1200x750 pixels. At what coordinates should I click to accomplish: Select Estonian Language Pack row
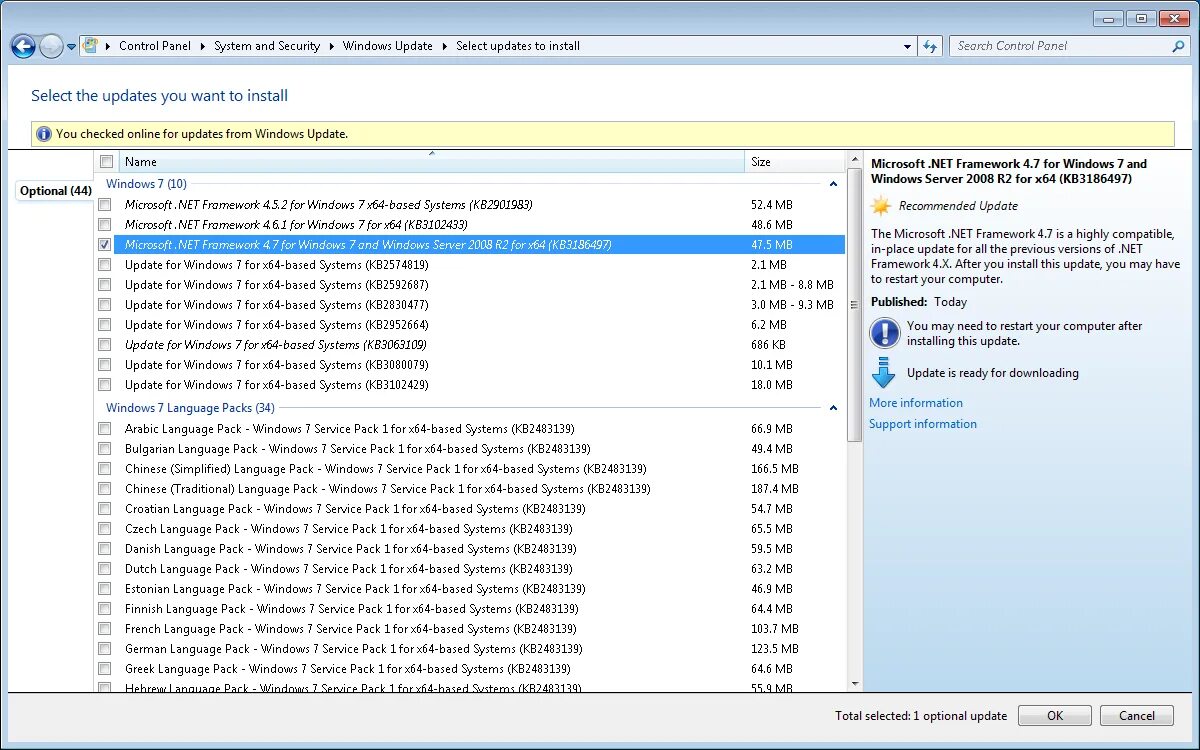pos(470,589)
